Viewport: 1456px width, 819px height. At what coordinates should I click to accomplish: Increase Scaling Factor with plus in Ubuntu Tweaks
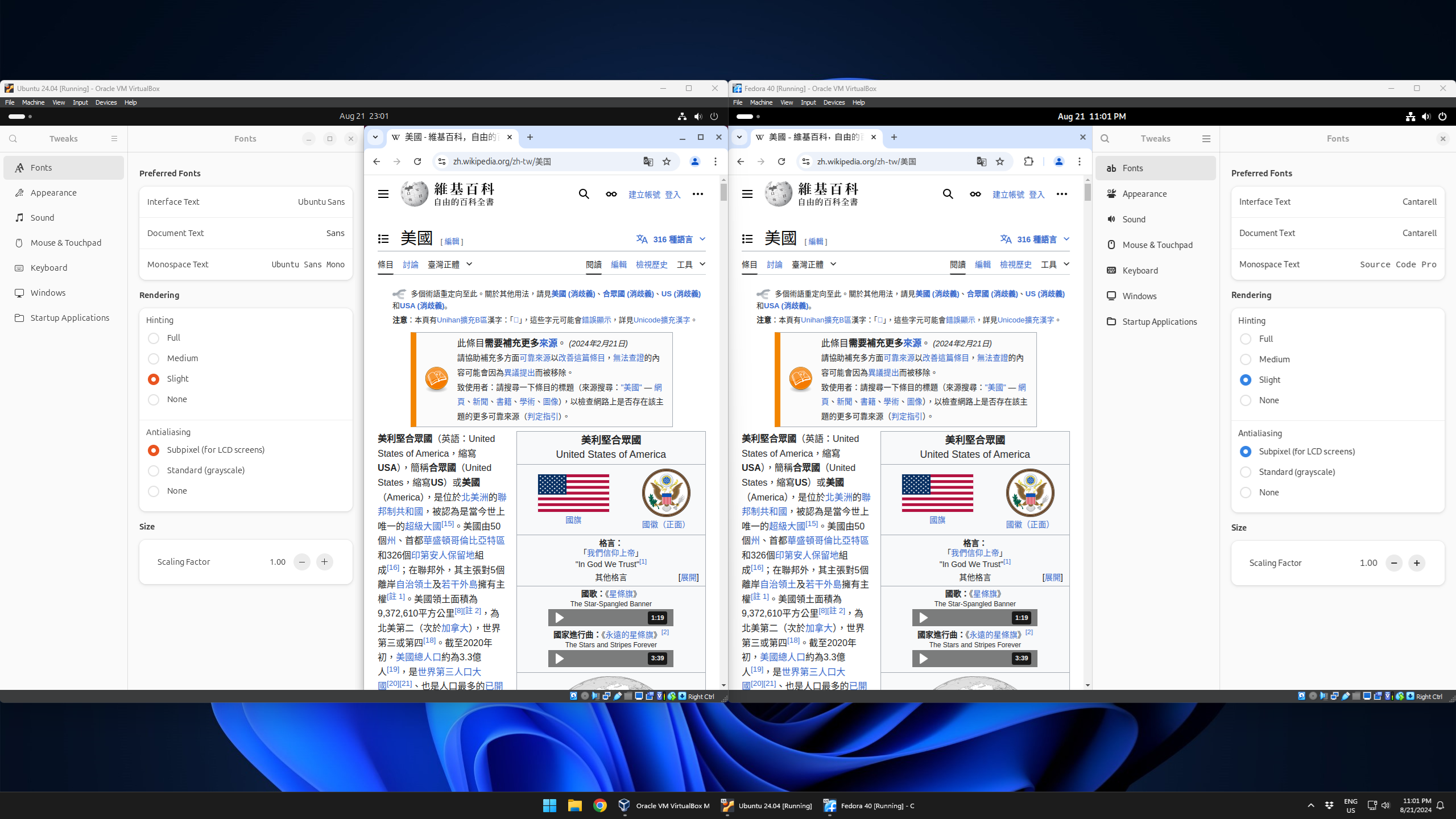[325, 562]
